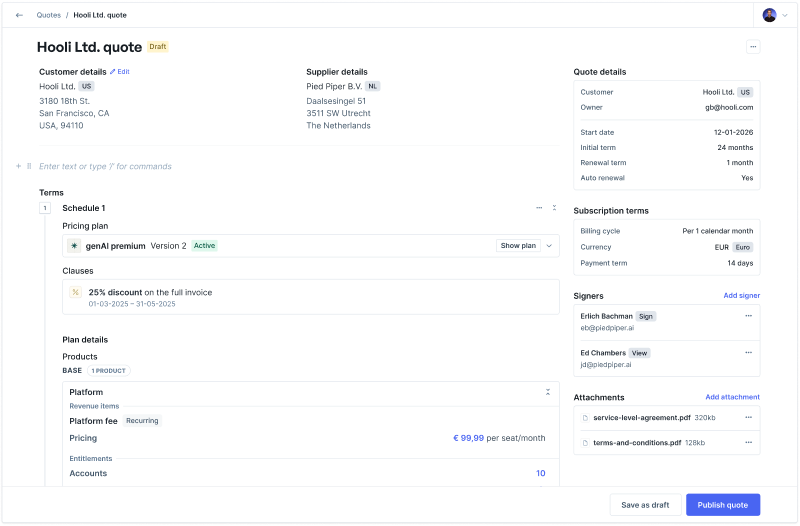The width and height of the screenshot is (800, 526).
Task: Open options for signer Ed Chambers
Action: pos(748,353)
